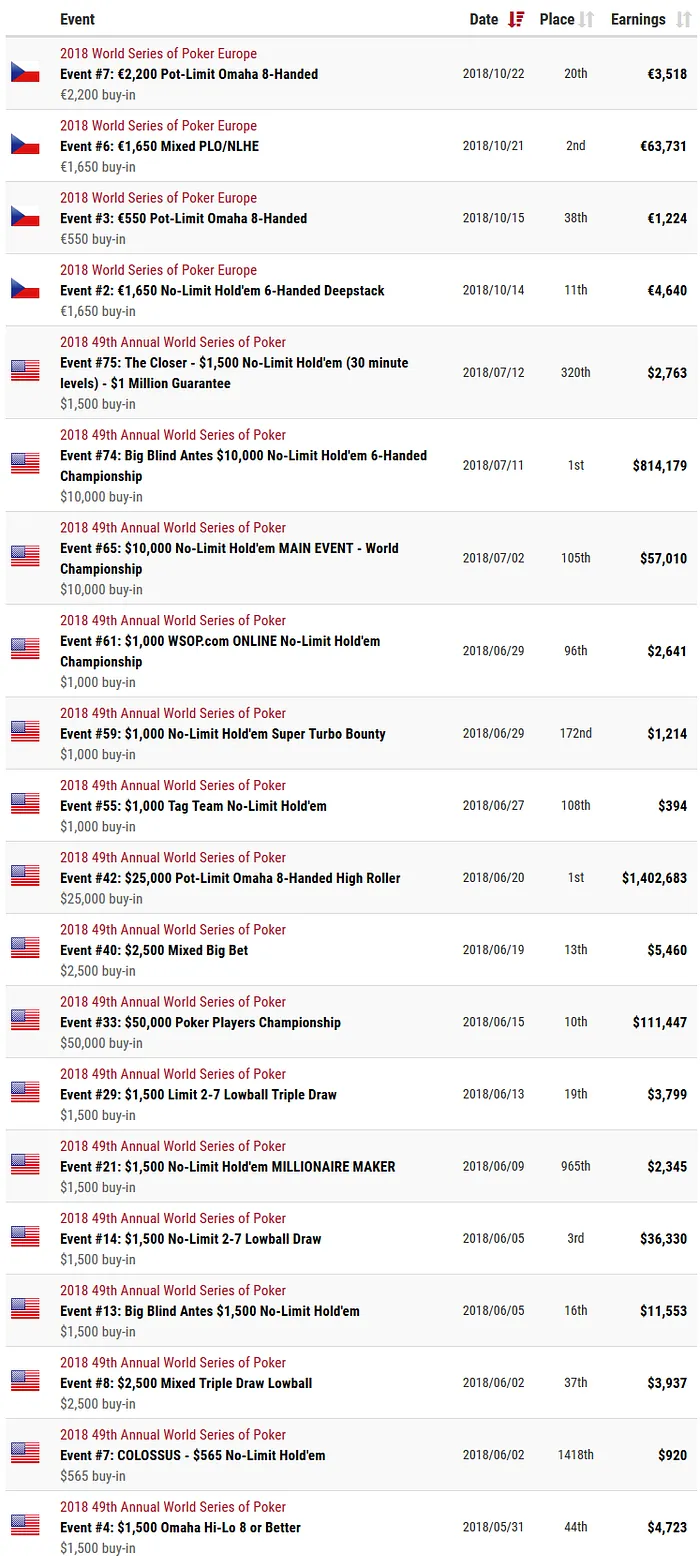Open series link above Event #3 €550 Omaha
The height and width of the screenshot is (1556, 700).
(158, 198)
